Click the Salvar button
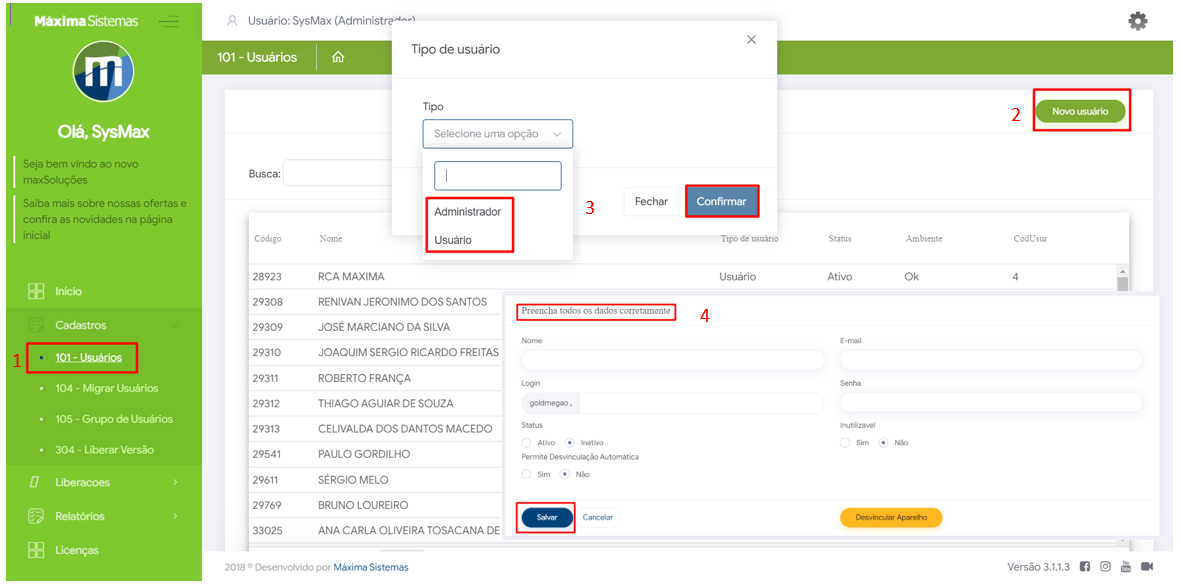The width and height of the screenshot is (1181, 586). pos(548,517)
